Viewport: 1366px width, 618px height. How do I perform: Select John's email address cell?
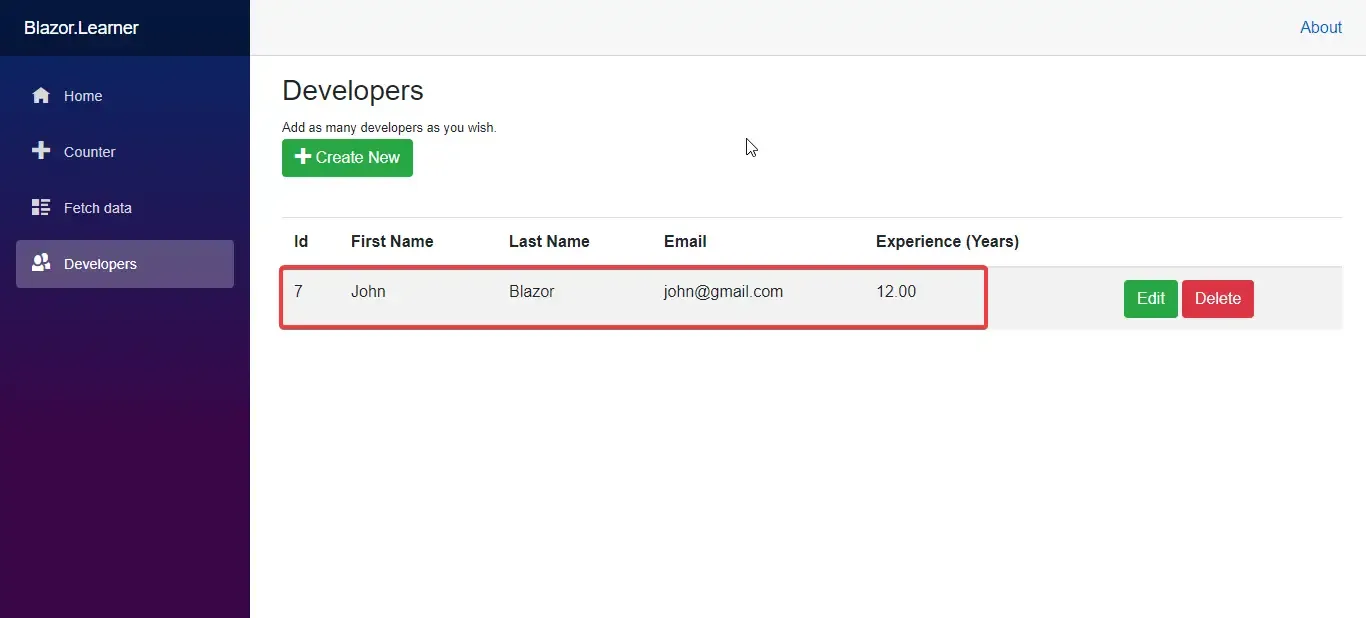722,291
